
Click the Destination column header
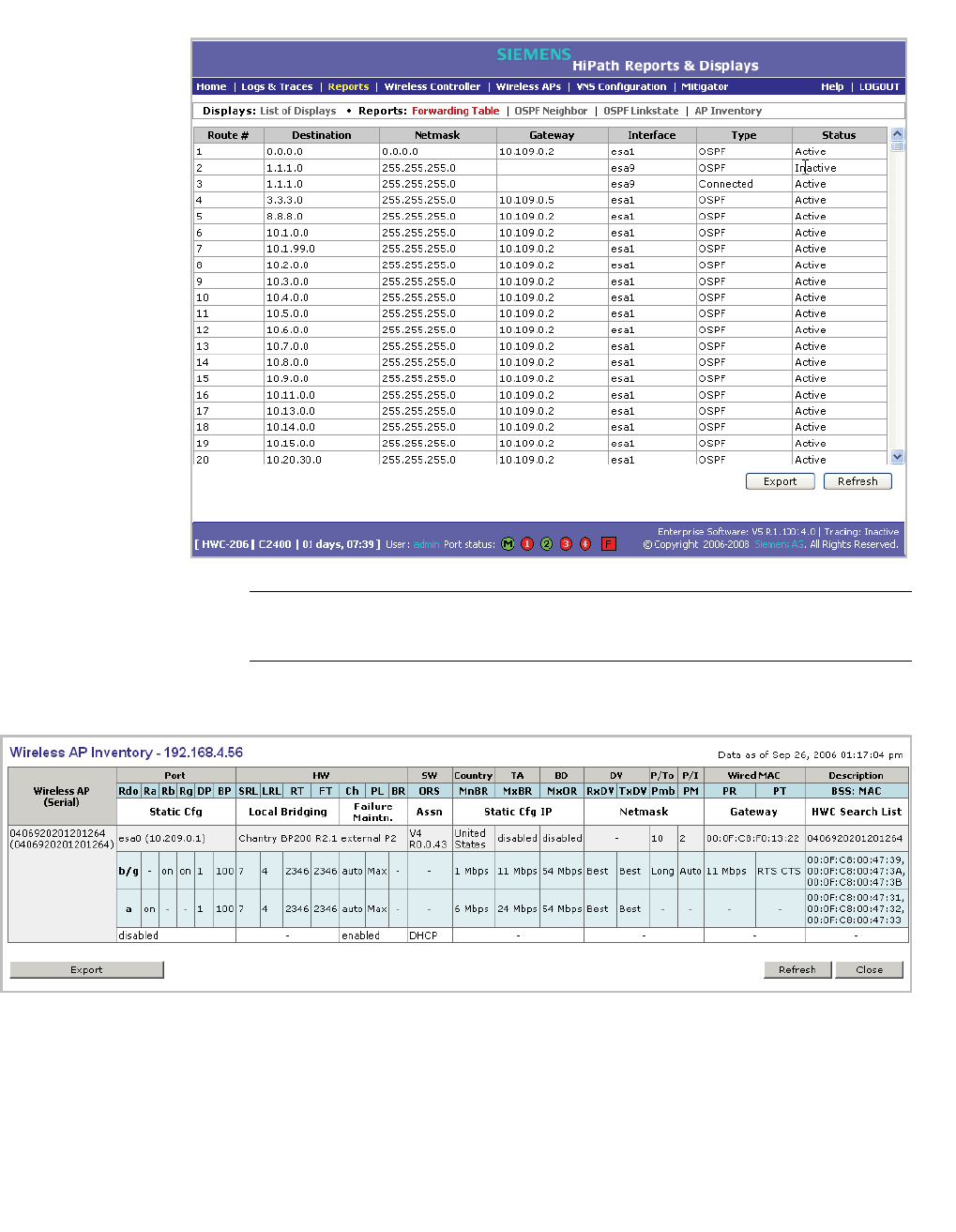click(x=321, y=135)
